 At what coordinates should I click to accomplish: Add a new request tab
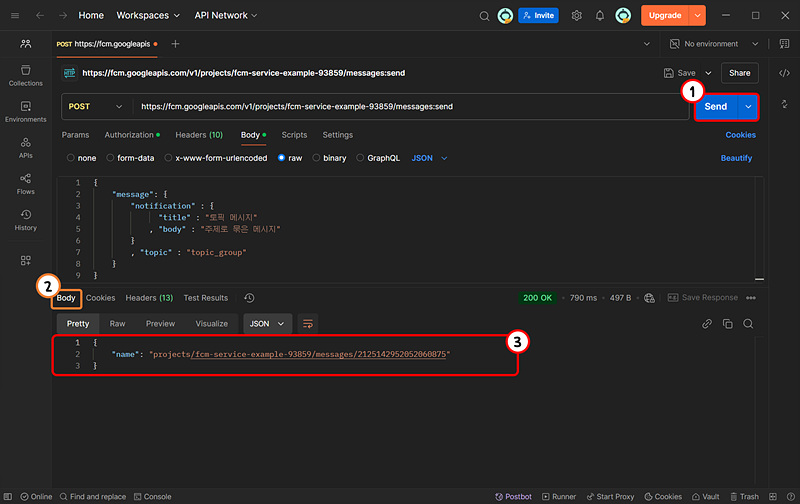click(x=175, y=44)
